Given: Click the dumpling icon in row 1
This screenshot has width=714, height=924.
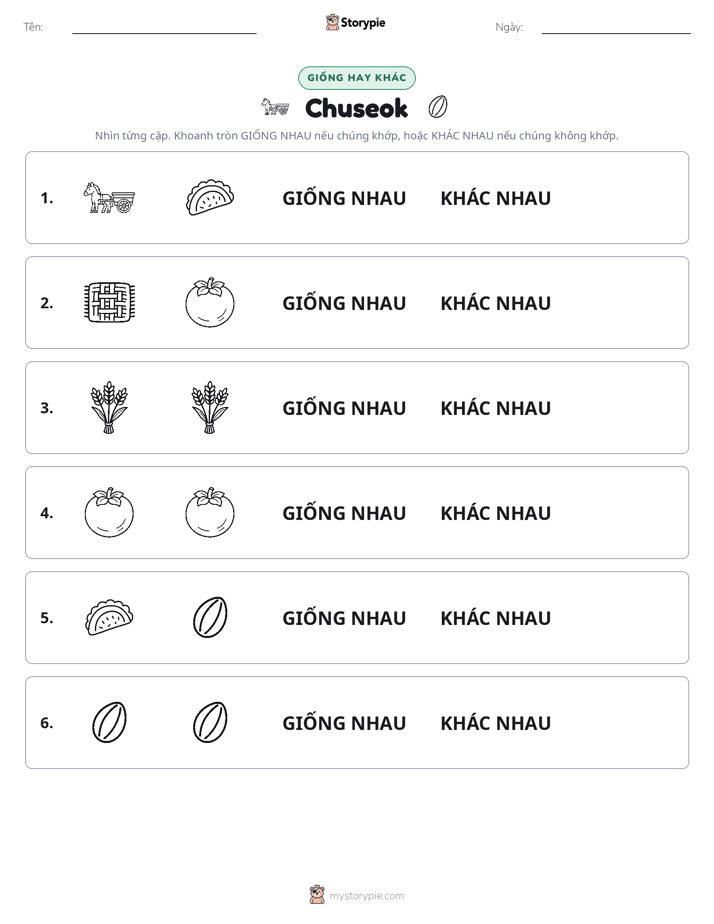Looking at the screenshot, I should pyautogui.click(x=210, y=197).
